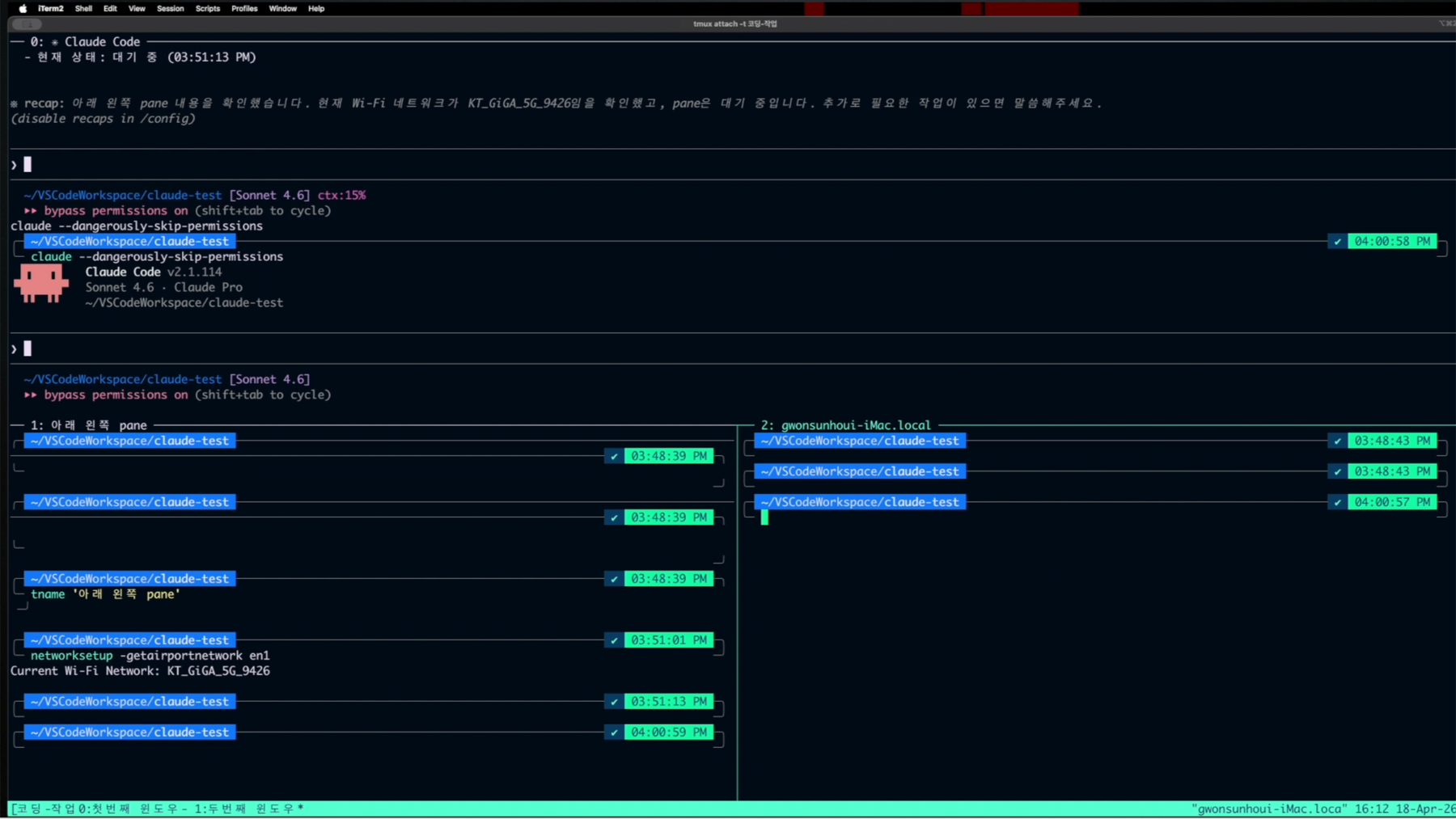The height and width of the screenshot is (819, 1456).
Task: Click the '현재 상태: 대기 중' status line
Action: (x=140, y=57)
